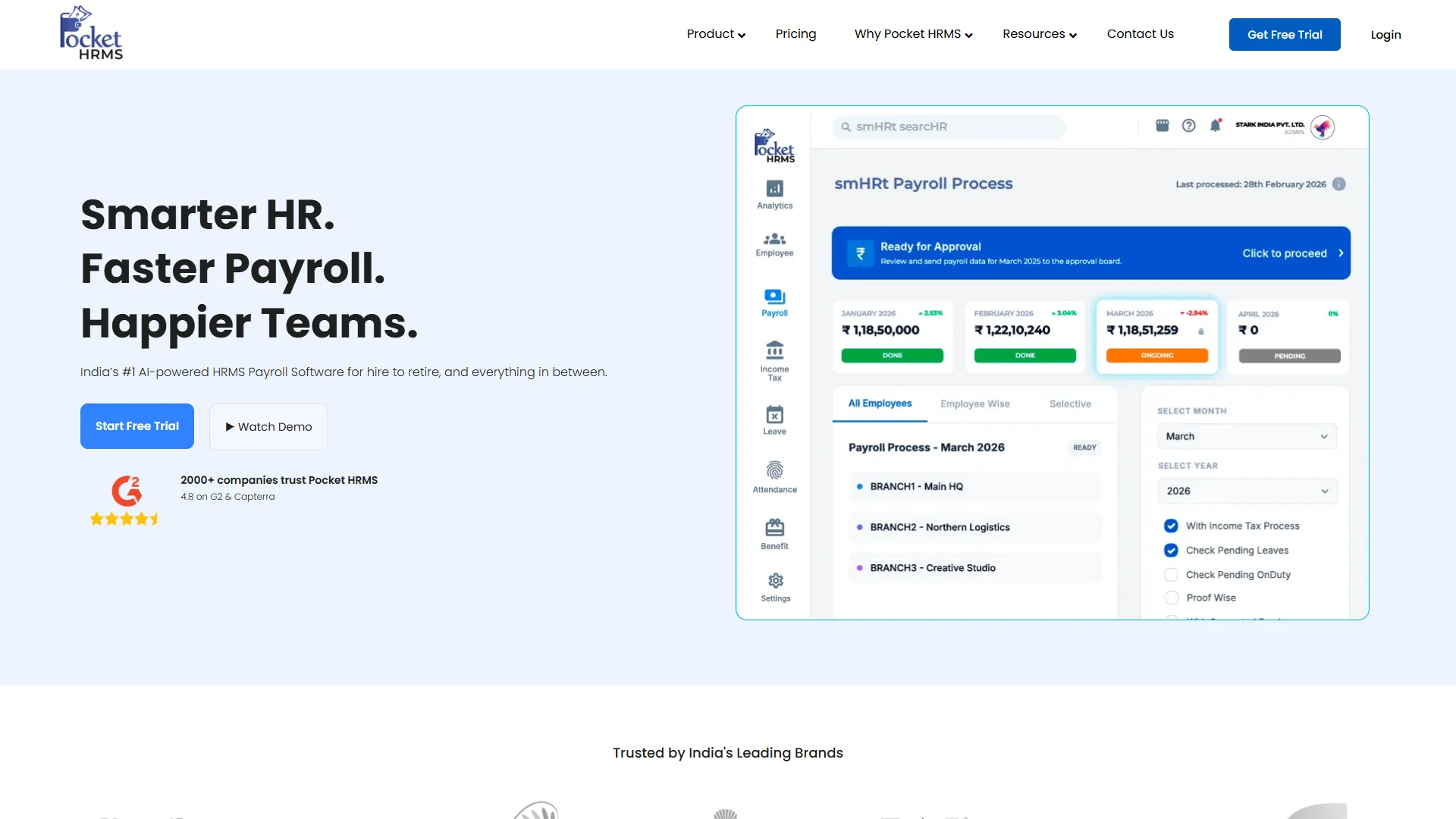The height and width of the screenshot is (819, 1456).
Task: Click the Login link
Action: coord(1385,35)
